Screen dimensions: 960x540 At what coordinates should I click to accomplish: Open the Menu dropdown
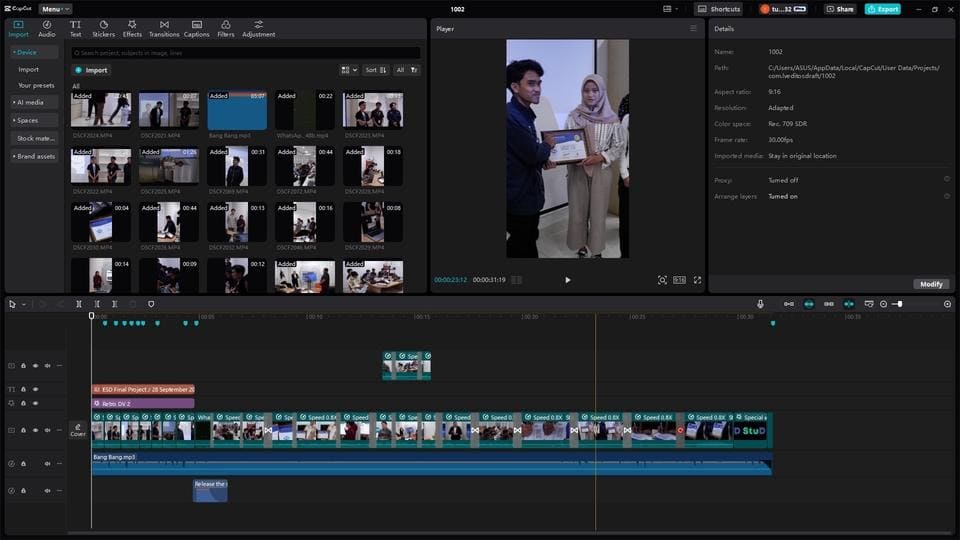[x=54, y=9]
